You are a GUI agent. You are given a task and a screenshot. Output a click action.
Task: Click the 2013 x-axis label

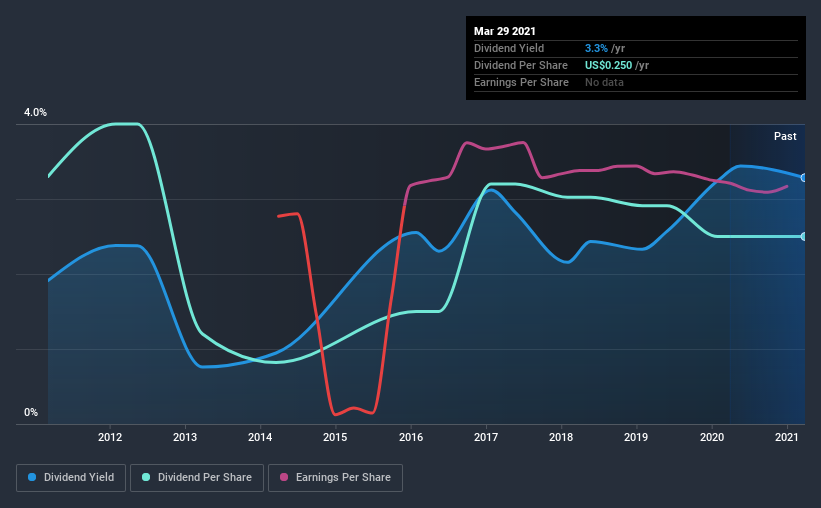185,437
